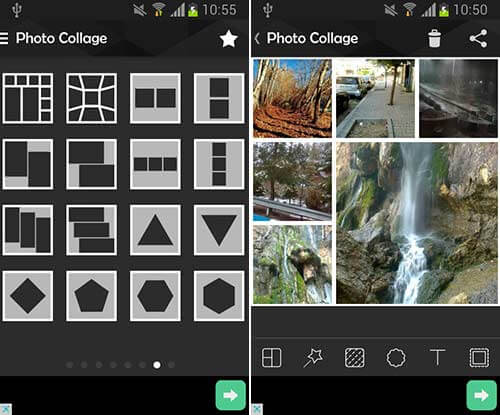This screenshot has height=415, width=500.
Task: Go back using the left chevron
Action: tap(257, 38)
